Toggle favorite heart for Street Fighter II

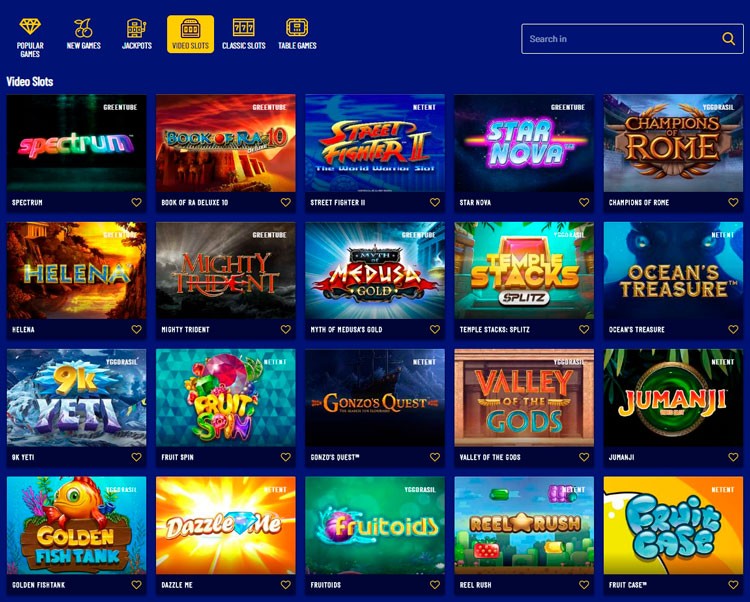pos(434,202)
